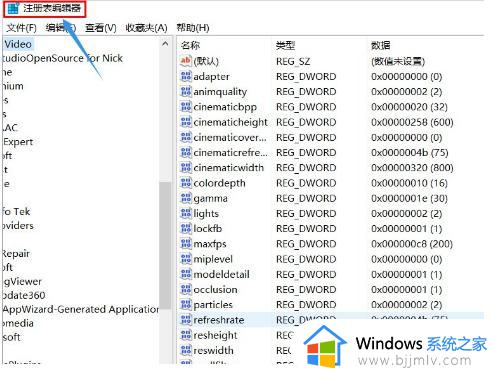Sort values by 名称 column header
Image resolution: width=492 pixels, height=374 pixels.
click(190, 45)
